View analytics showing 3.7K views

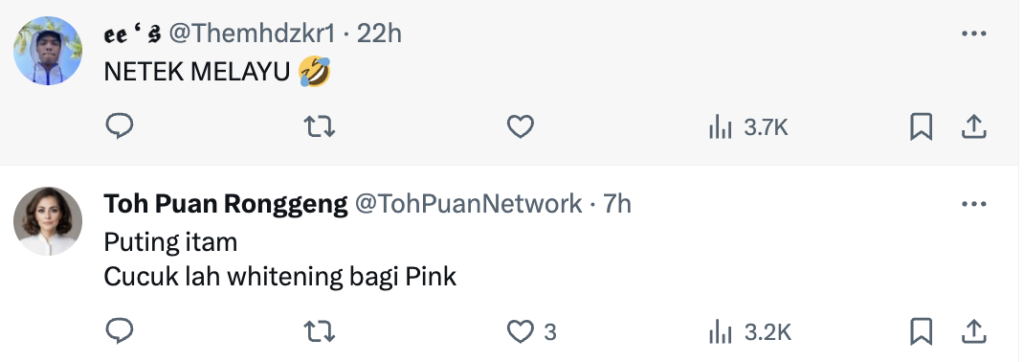[x=748, y=127]
